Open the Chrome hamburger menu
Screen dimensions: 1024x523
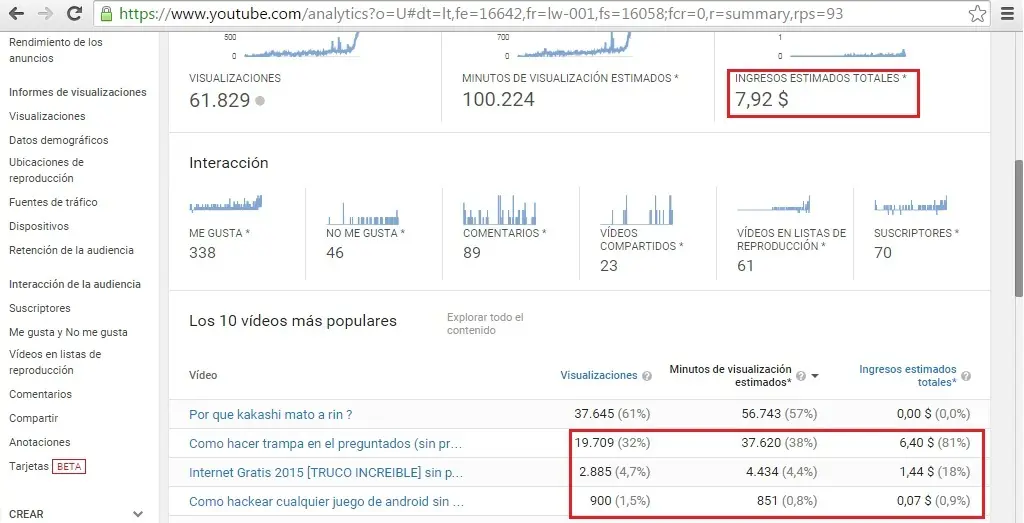pos(1008,14)
